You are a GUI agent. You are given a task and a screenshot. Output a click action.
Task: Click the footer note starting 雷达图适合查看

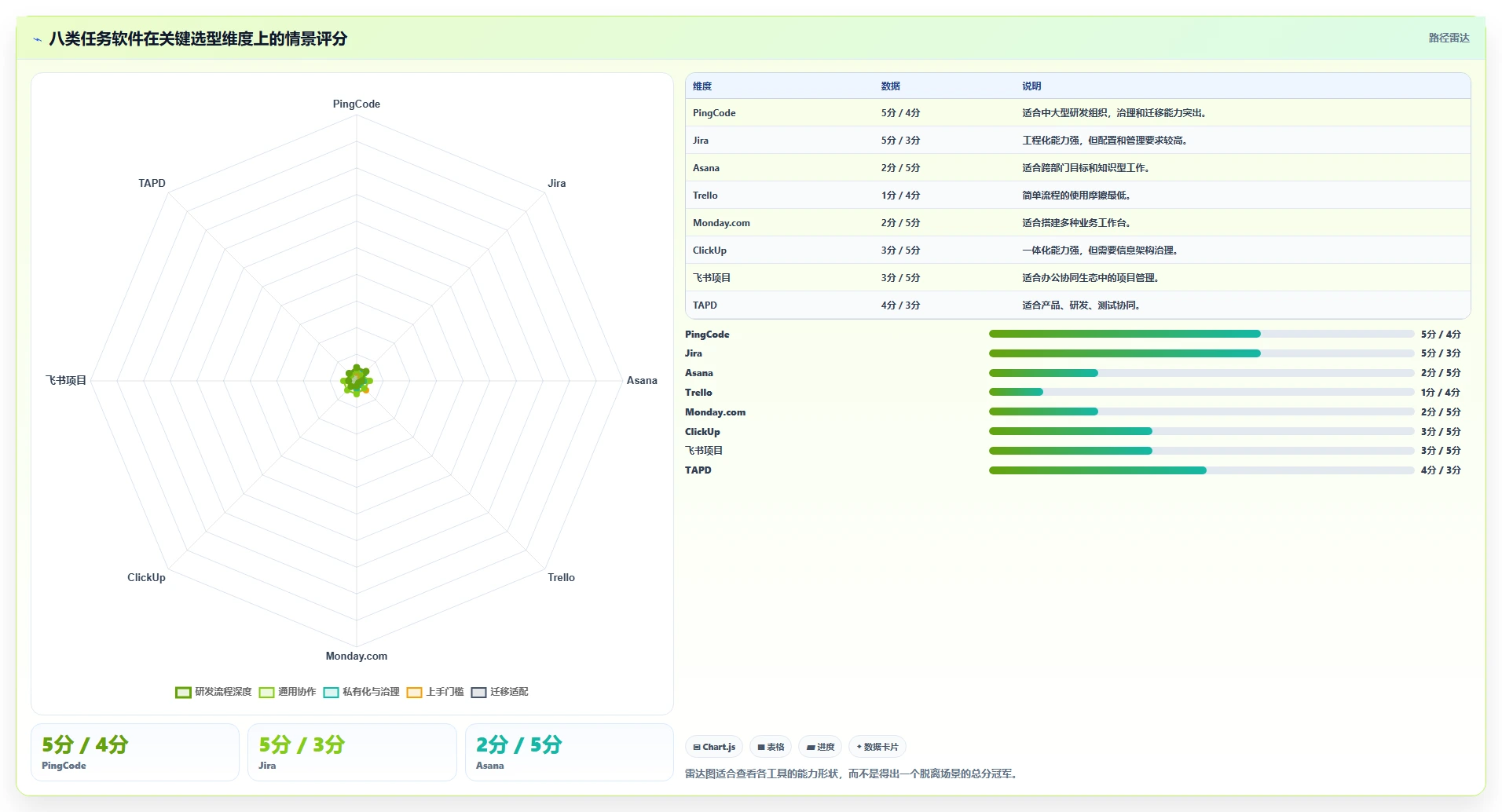coord(853,774)
